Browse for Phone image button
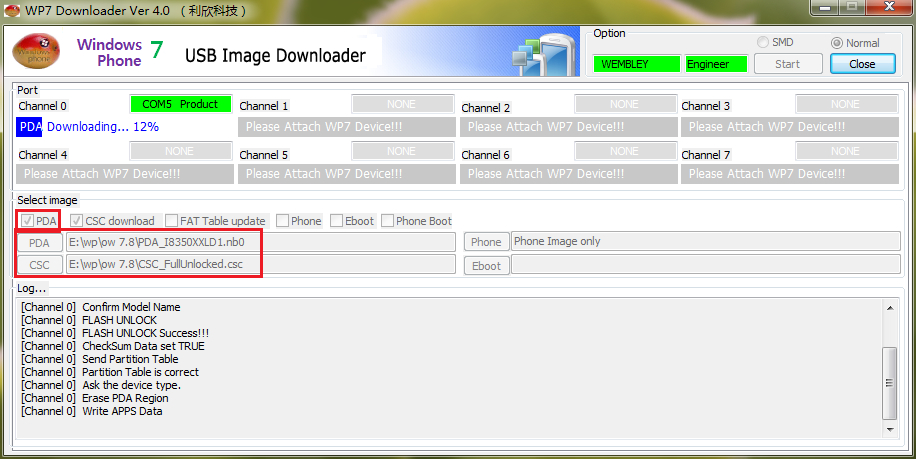Viewport: 916px width, 459px height. click(486, 242)
